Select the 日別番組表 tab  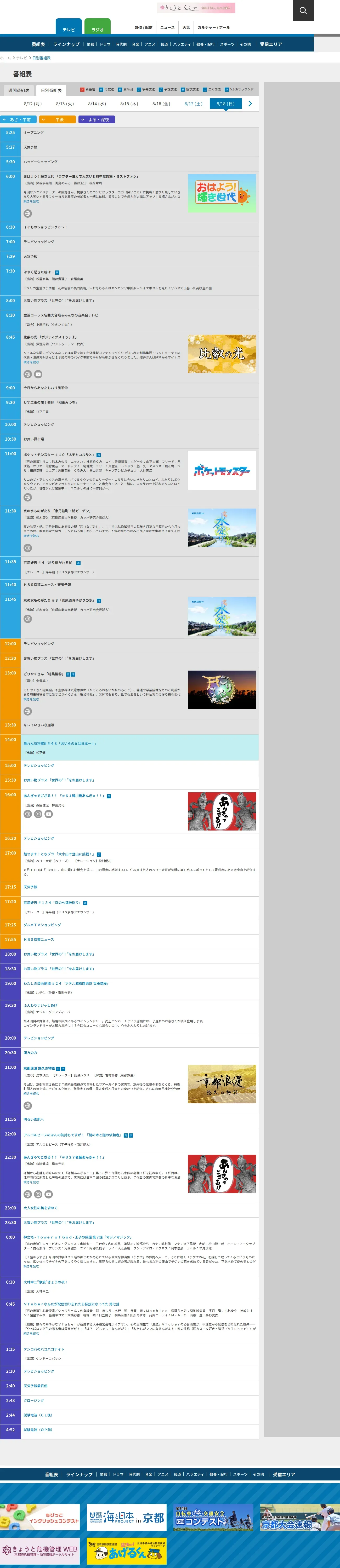pyautogui.click(x=51, y=90)
